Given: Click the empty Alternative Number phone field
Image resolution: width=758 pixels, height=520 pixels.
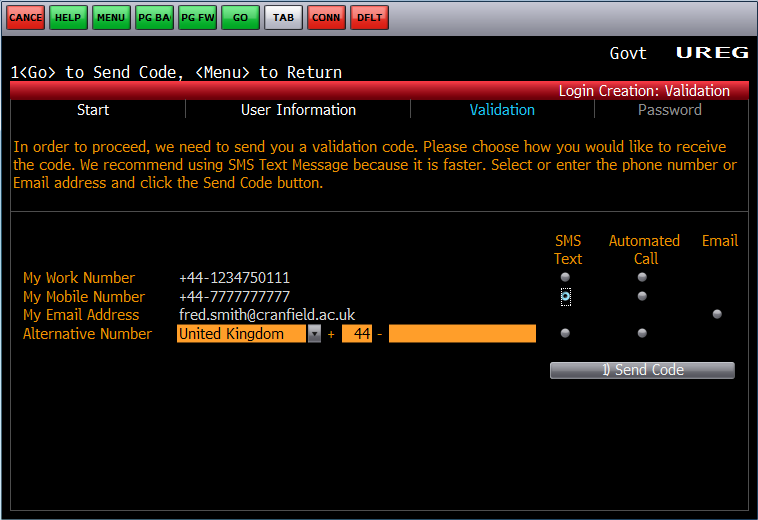Looking at the screenshot, I should [x=462, y=334].
